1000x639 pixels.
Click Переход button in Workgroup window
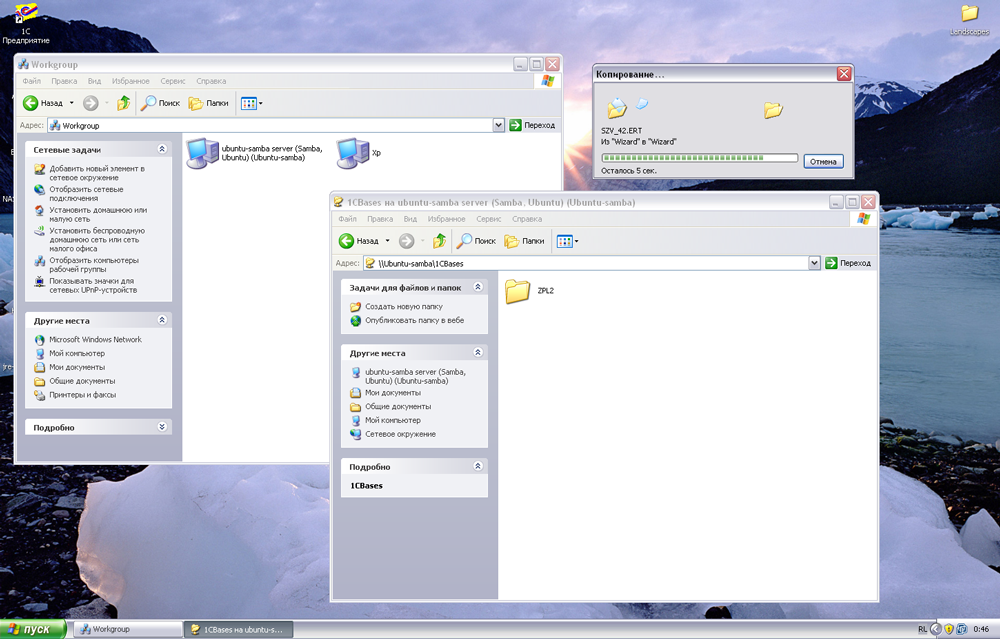532,125
